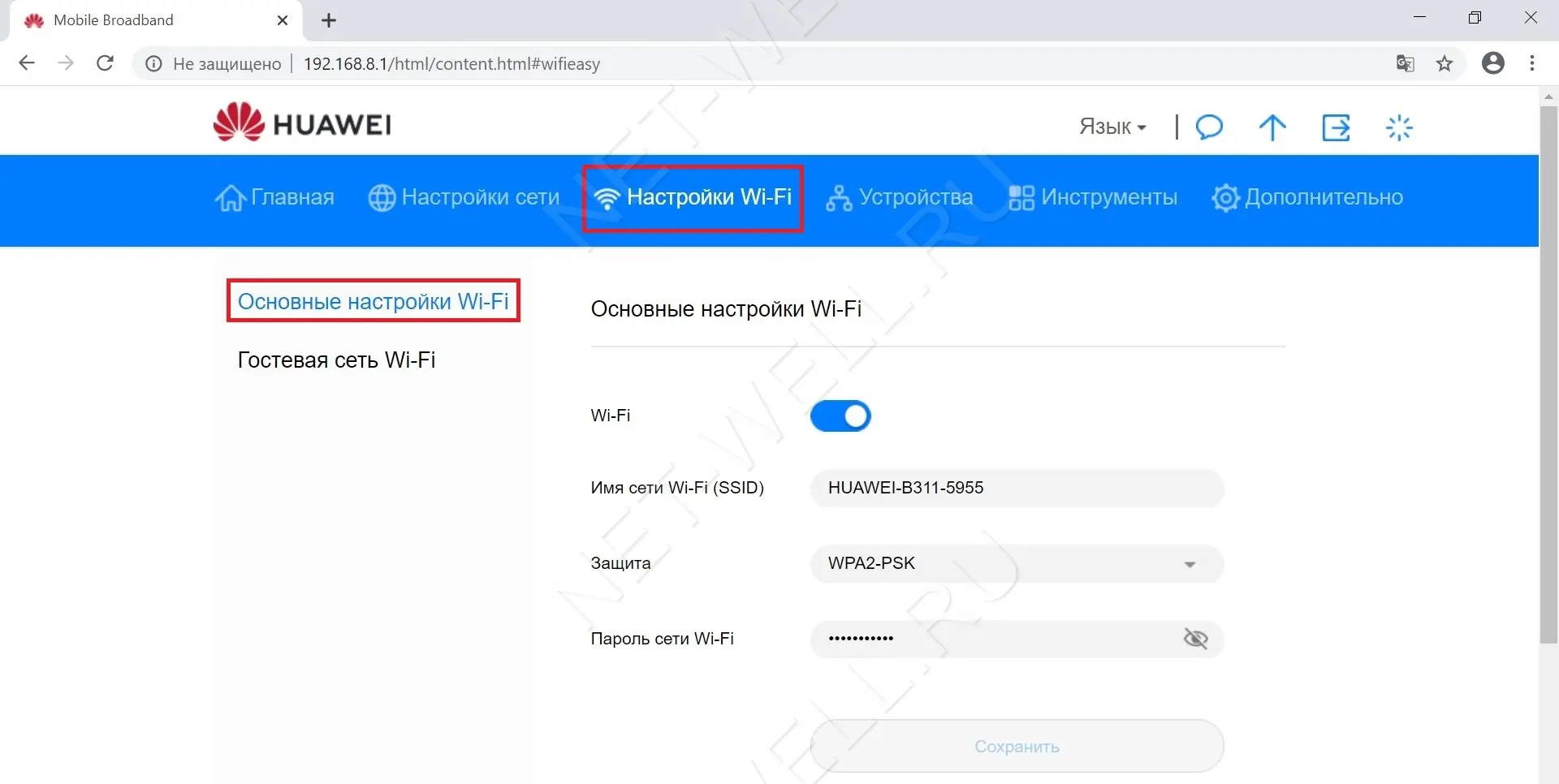Go to Главная tab
The image size is (1559, 784).
coord(274,197)
